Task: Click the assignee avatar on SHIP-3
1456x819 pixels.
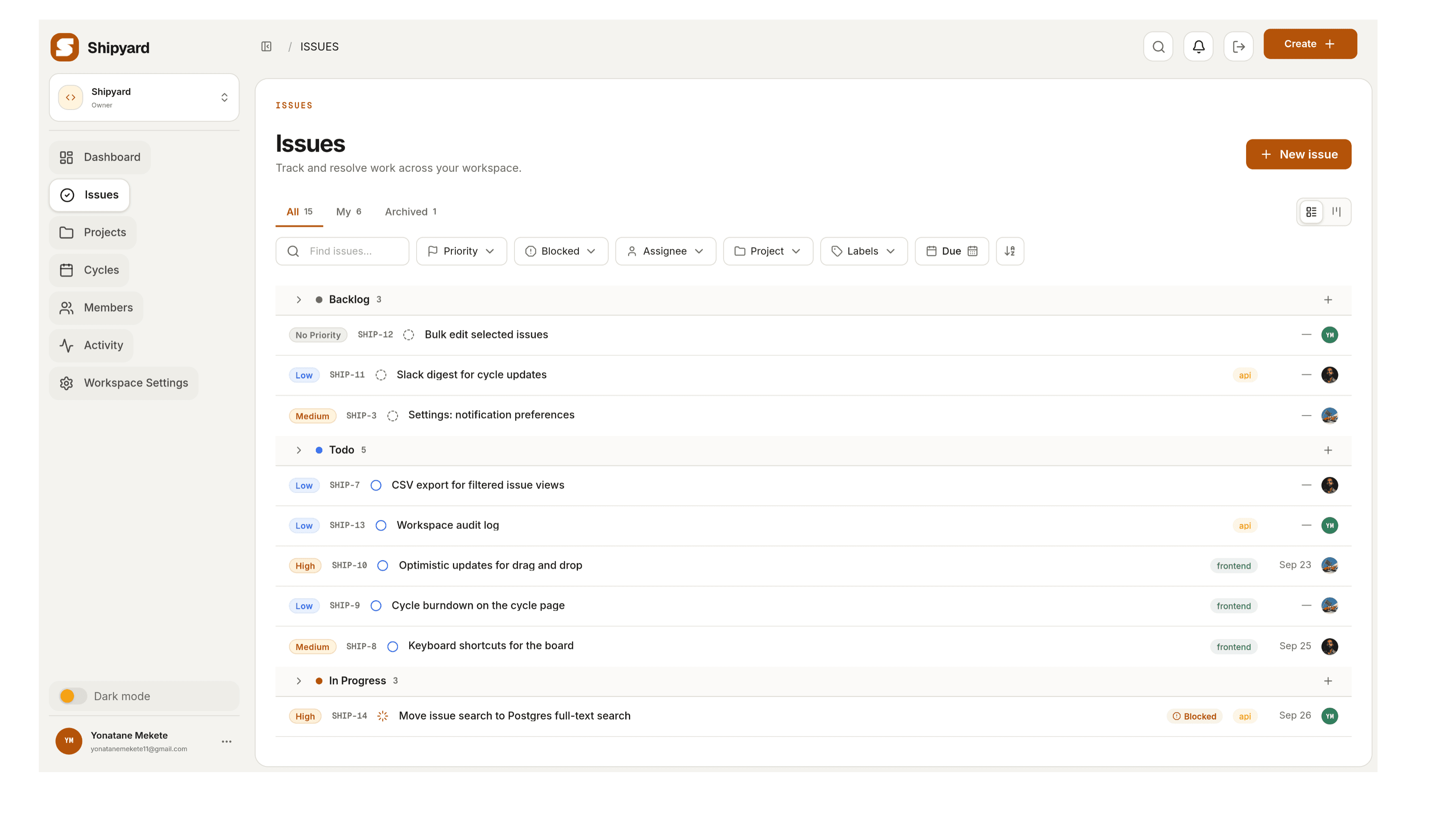Action: tap(1329, 415)
